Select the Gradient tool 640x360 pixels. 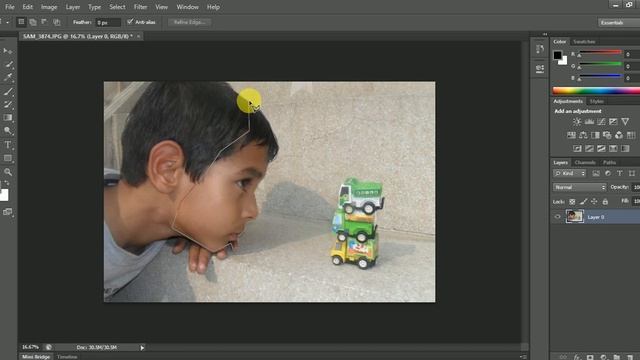[8, 118]
